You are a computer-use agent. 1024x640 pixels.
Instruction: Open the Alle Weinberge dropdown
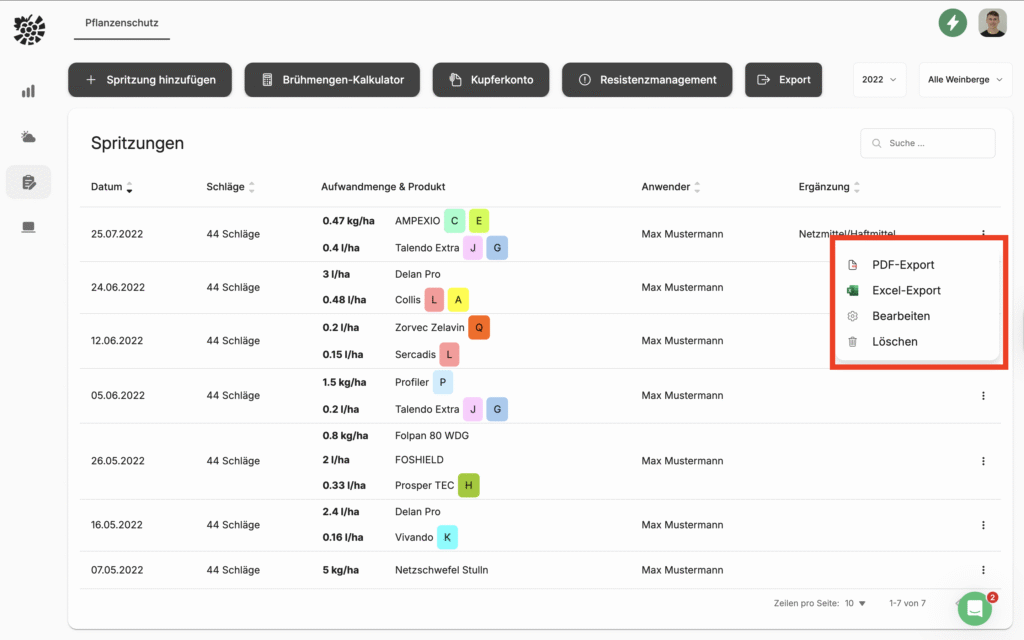click(x=964, y=80)
